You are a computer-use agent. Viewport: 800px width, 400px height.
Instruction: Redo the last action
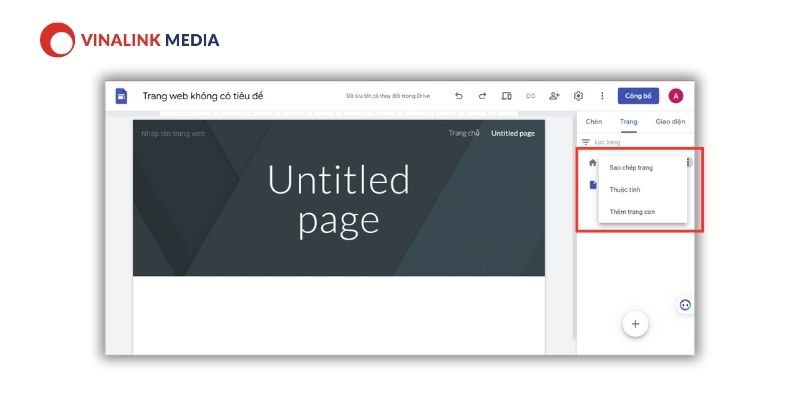[x=482, y=96]
